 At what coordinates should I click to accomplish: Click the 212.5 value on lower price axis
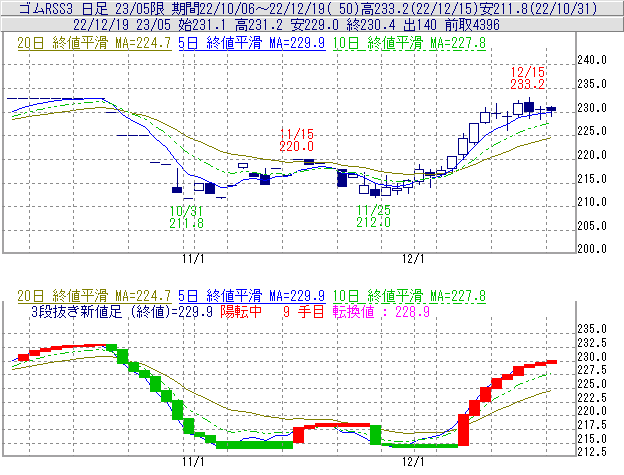click(x=592, y=452)
